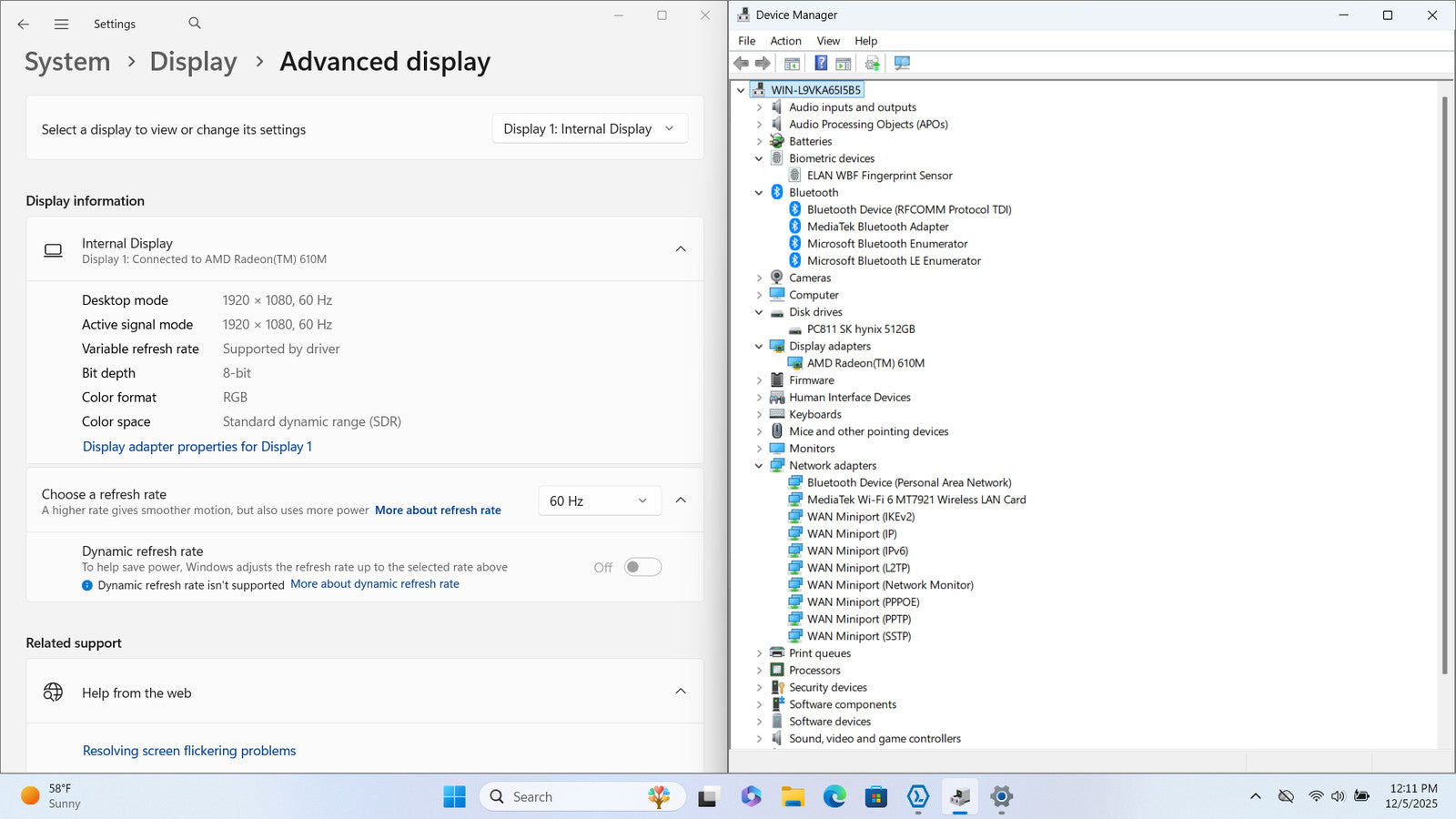Open Display adapter properties for Display 1

click(x=197, y=447)
